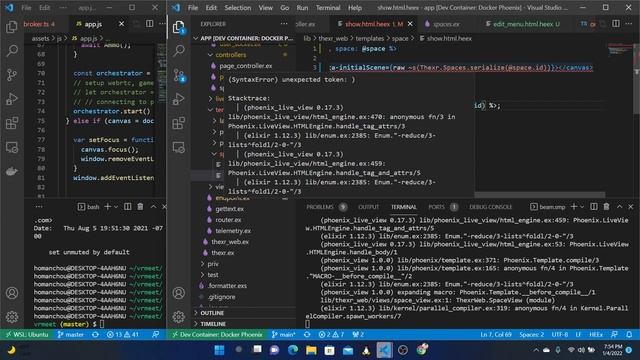Open Run and Debug in right window

pos(179,99)
